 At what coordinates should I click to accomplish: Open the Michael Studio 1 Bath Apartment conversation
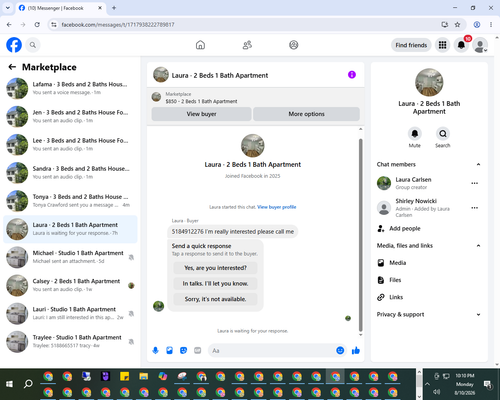tap(70, 257)
